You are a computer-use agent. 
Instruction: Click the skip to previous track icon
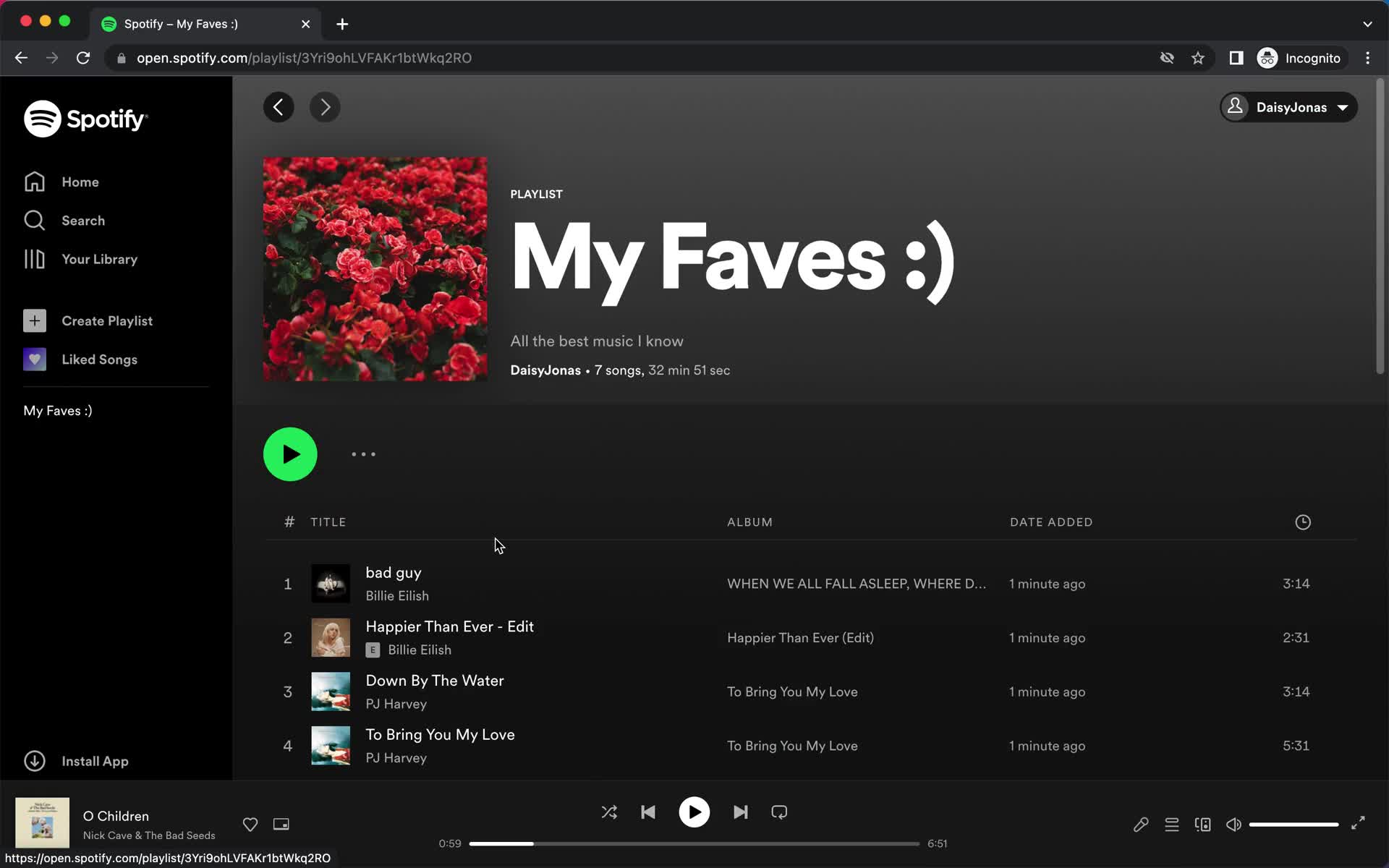[x=648, y=812]
